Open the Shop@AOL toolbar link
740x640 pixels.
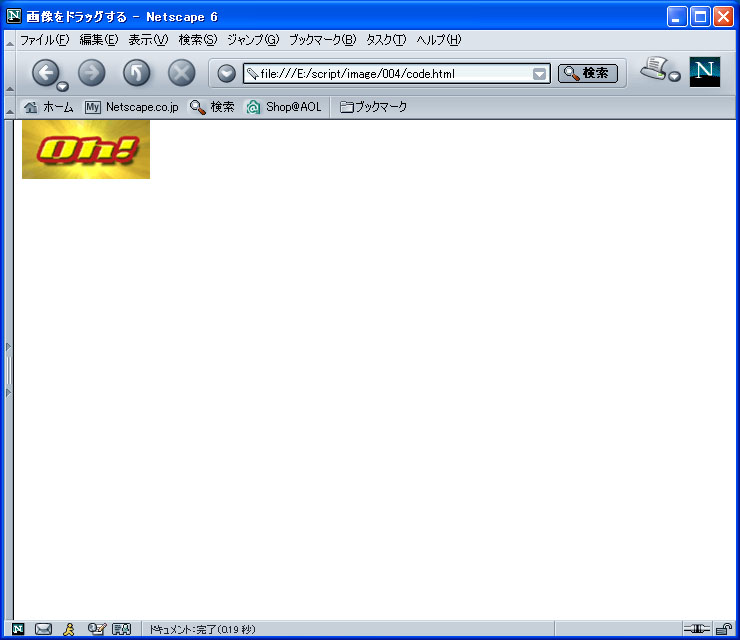tap(284, 107)
